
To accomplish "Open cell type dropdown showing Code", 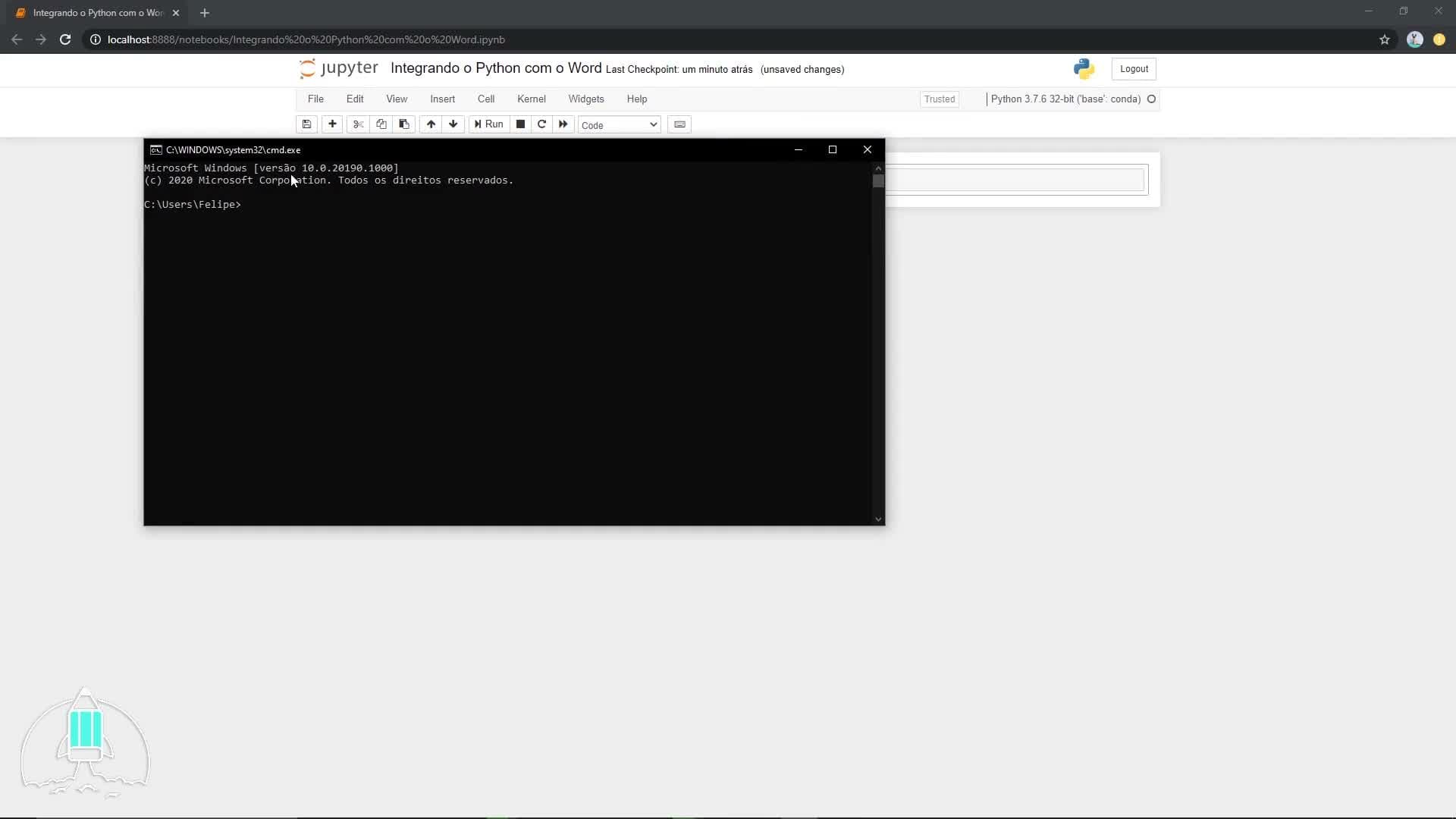I will click(620, 125).
